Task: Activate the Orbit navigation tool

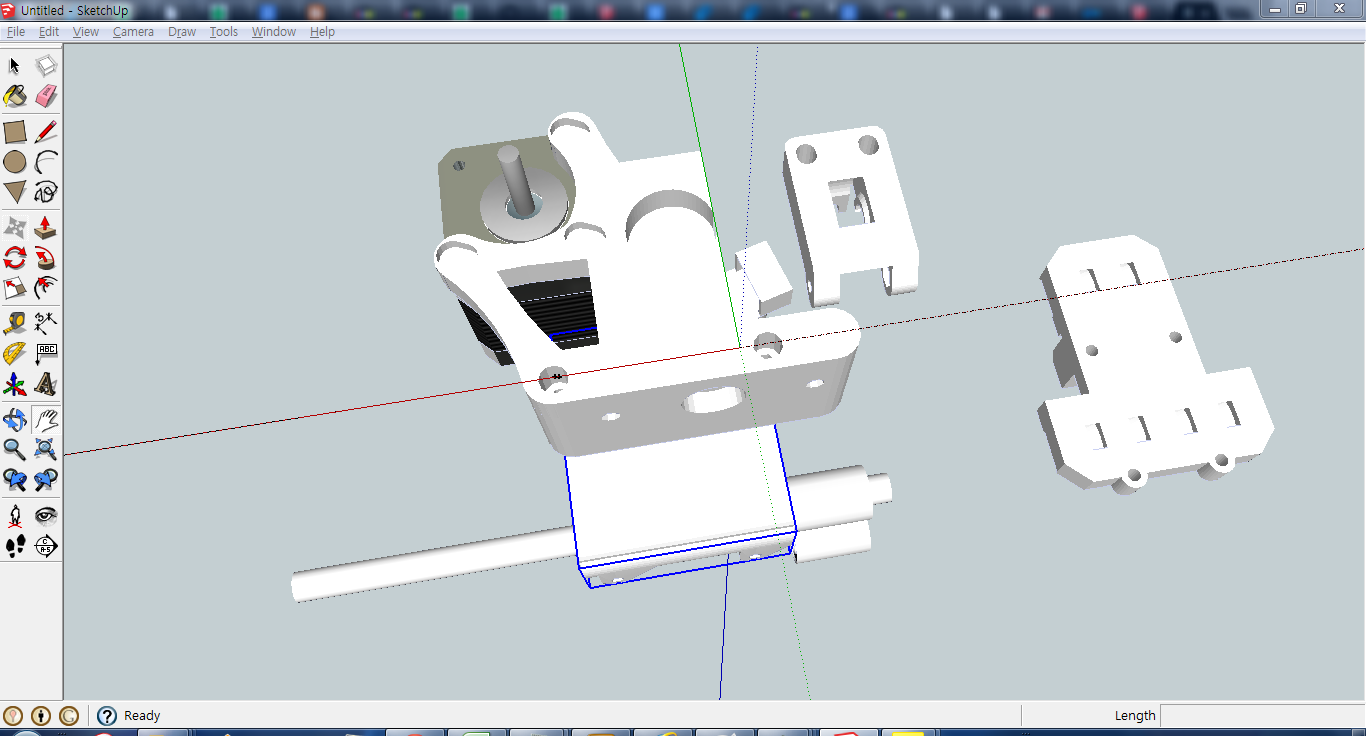Action: [15, 419]
